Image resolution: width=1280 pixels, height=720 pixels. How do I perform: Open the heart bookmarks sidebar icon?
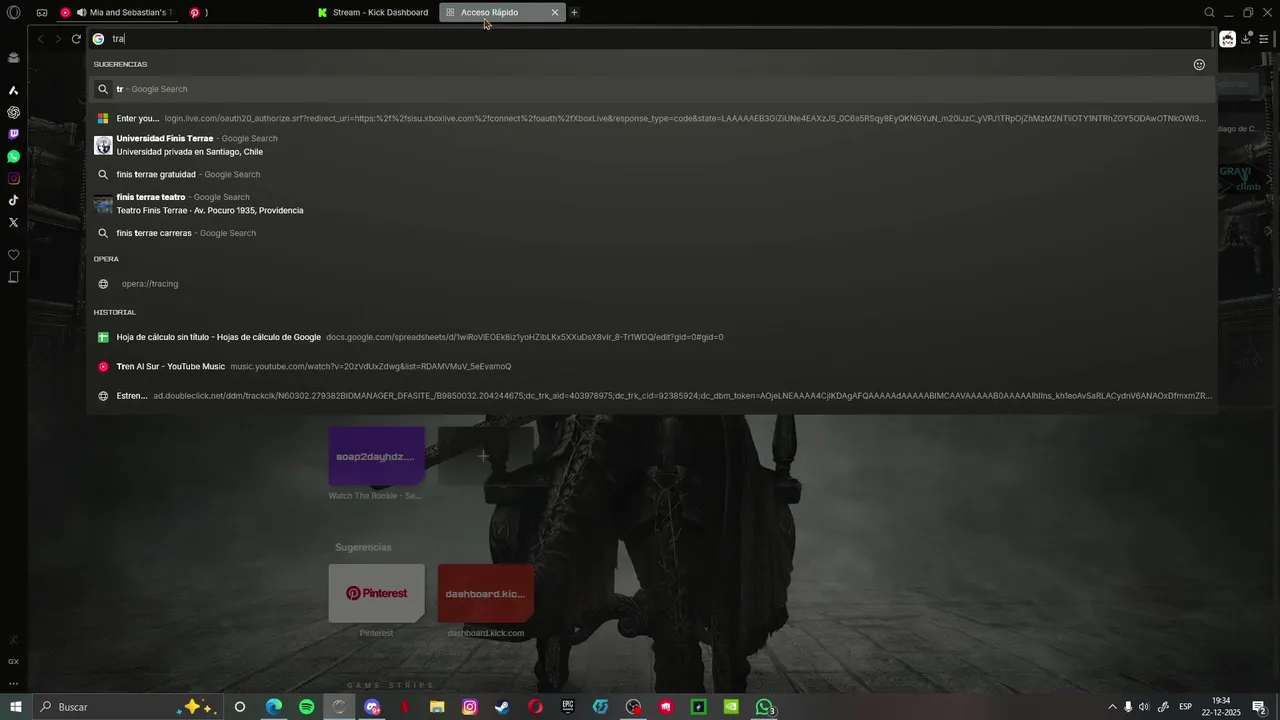point(14,255)
